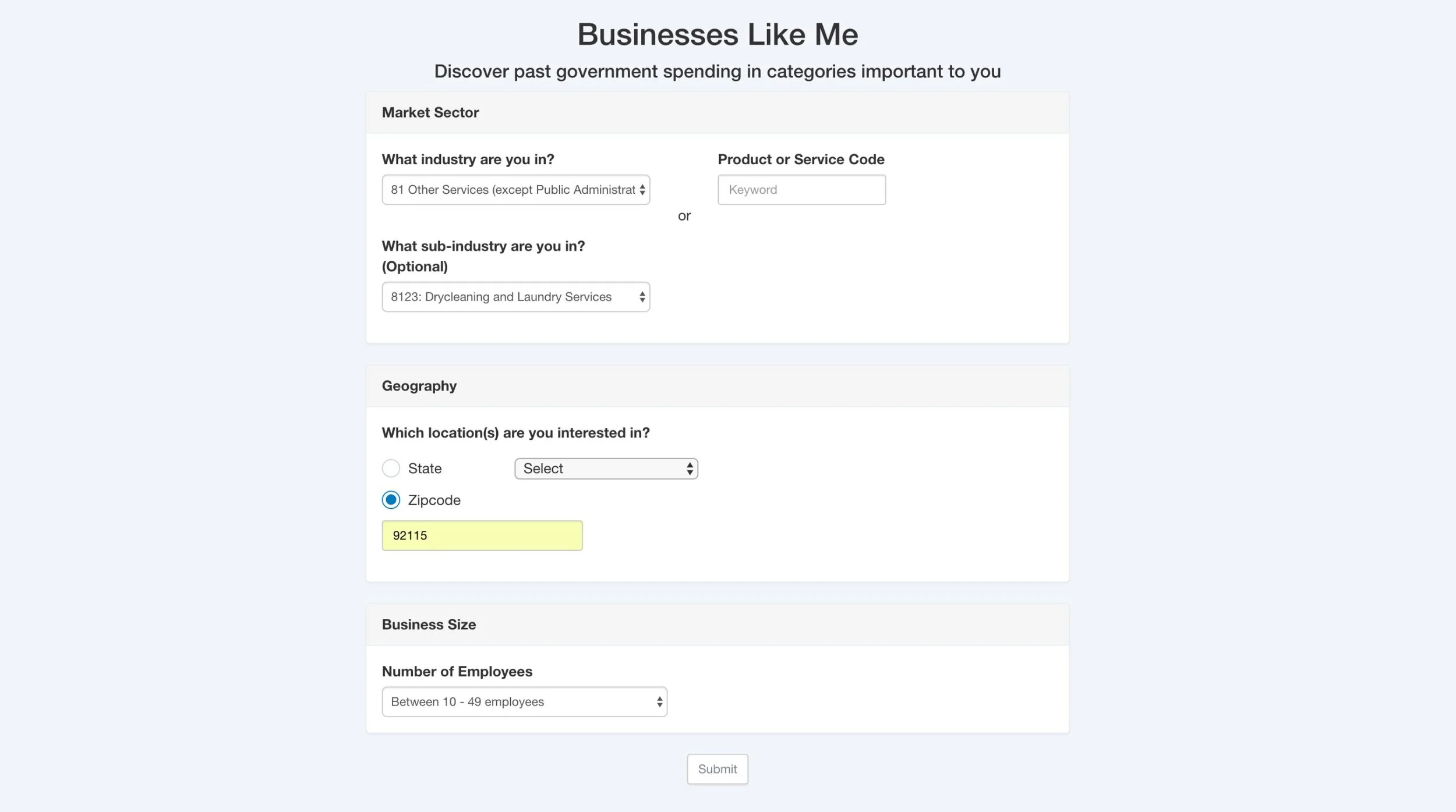Viewport: 1456px width, 812px height.
Task: Click the State radio label text
Action: [425, 469]
